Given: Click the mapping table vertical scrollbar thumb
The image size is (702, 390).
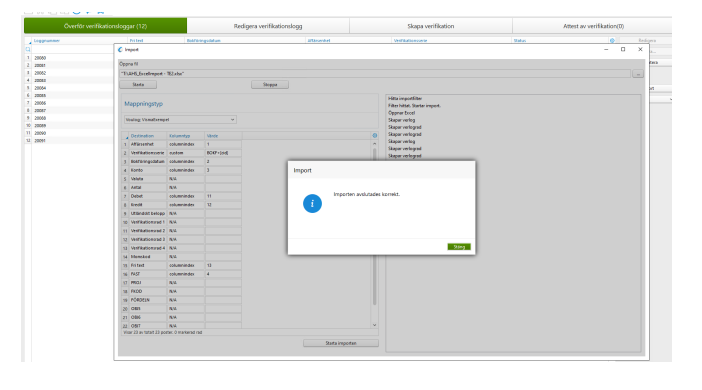Looking at the screenshot, I should coord(375,226).
